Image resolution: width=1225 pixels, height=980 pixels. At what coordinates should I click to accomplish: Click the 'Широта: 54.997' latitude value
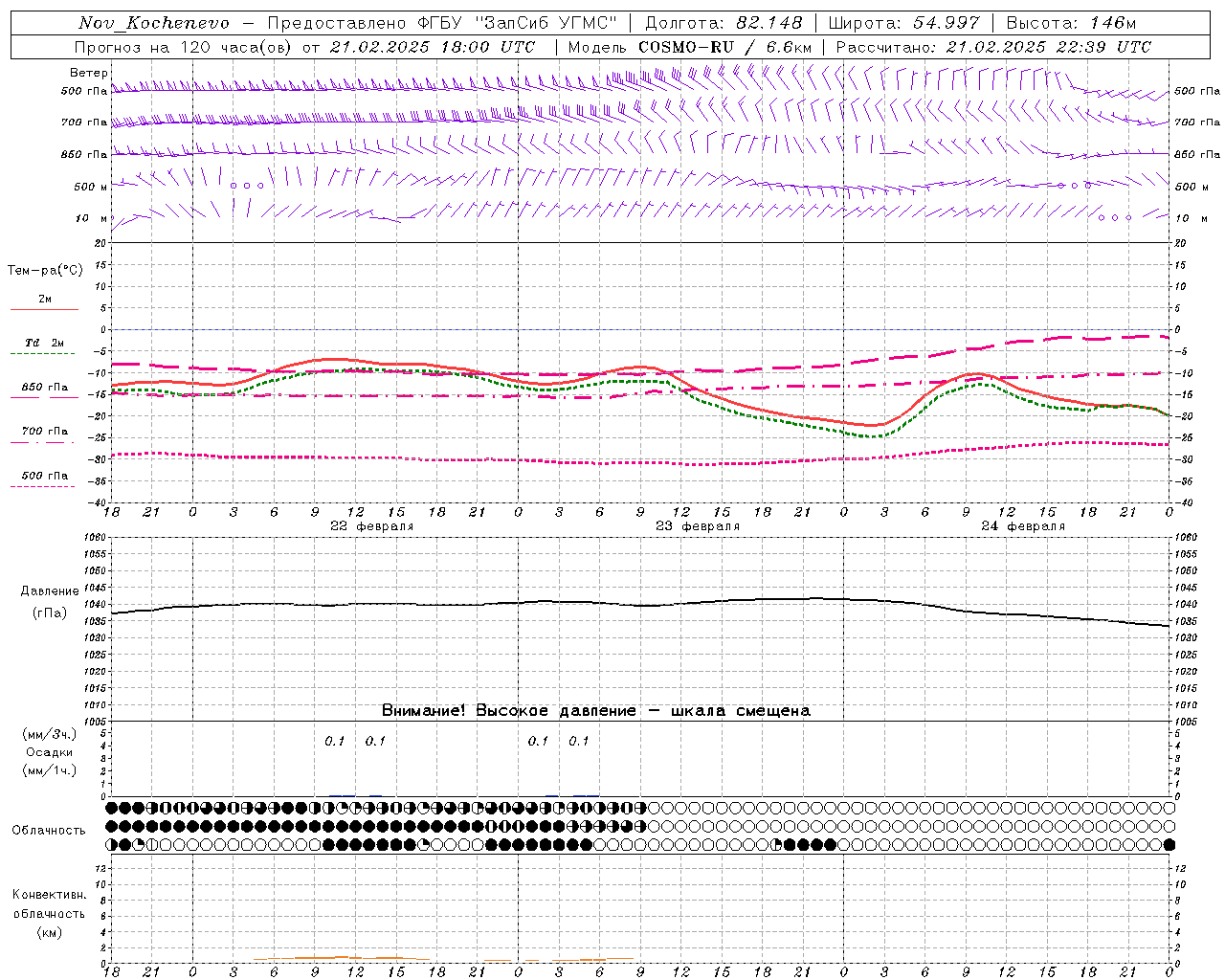pyautogui.click(x=904, y=23)
